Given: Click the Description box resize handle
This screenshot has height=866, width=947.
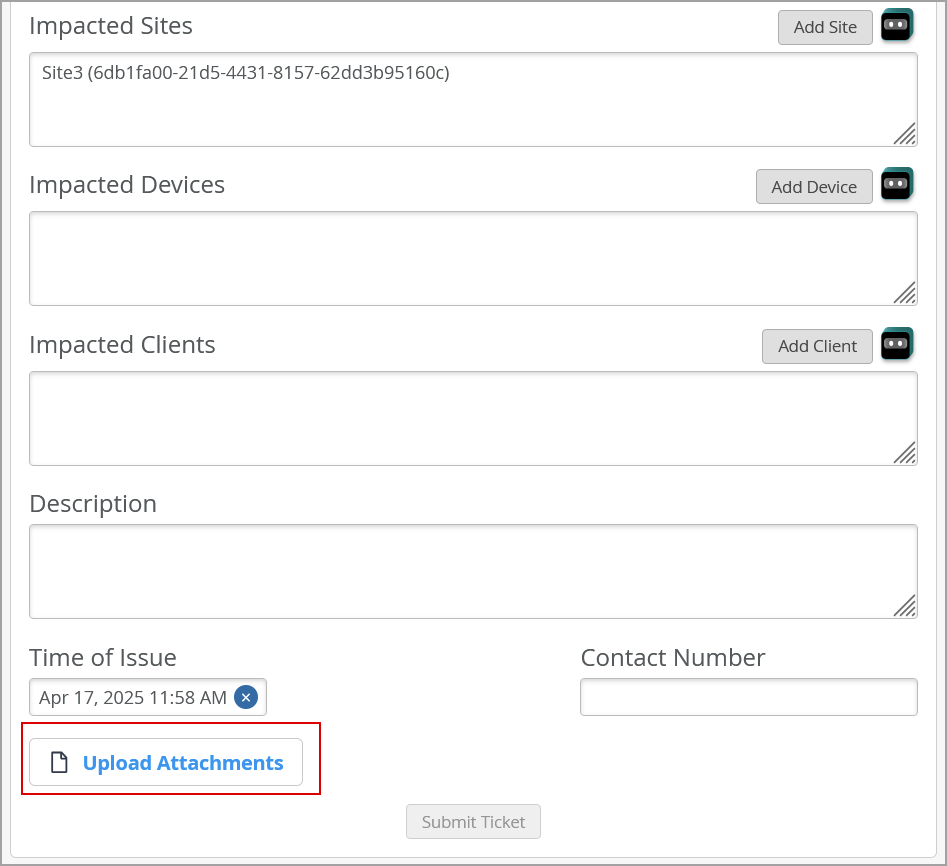Looking at the screenshot, I should coord(905,606).
